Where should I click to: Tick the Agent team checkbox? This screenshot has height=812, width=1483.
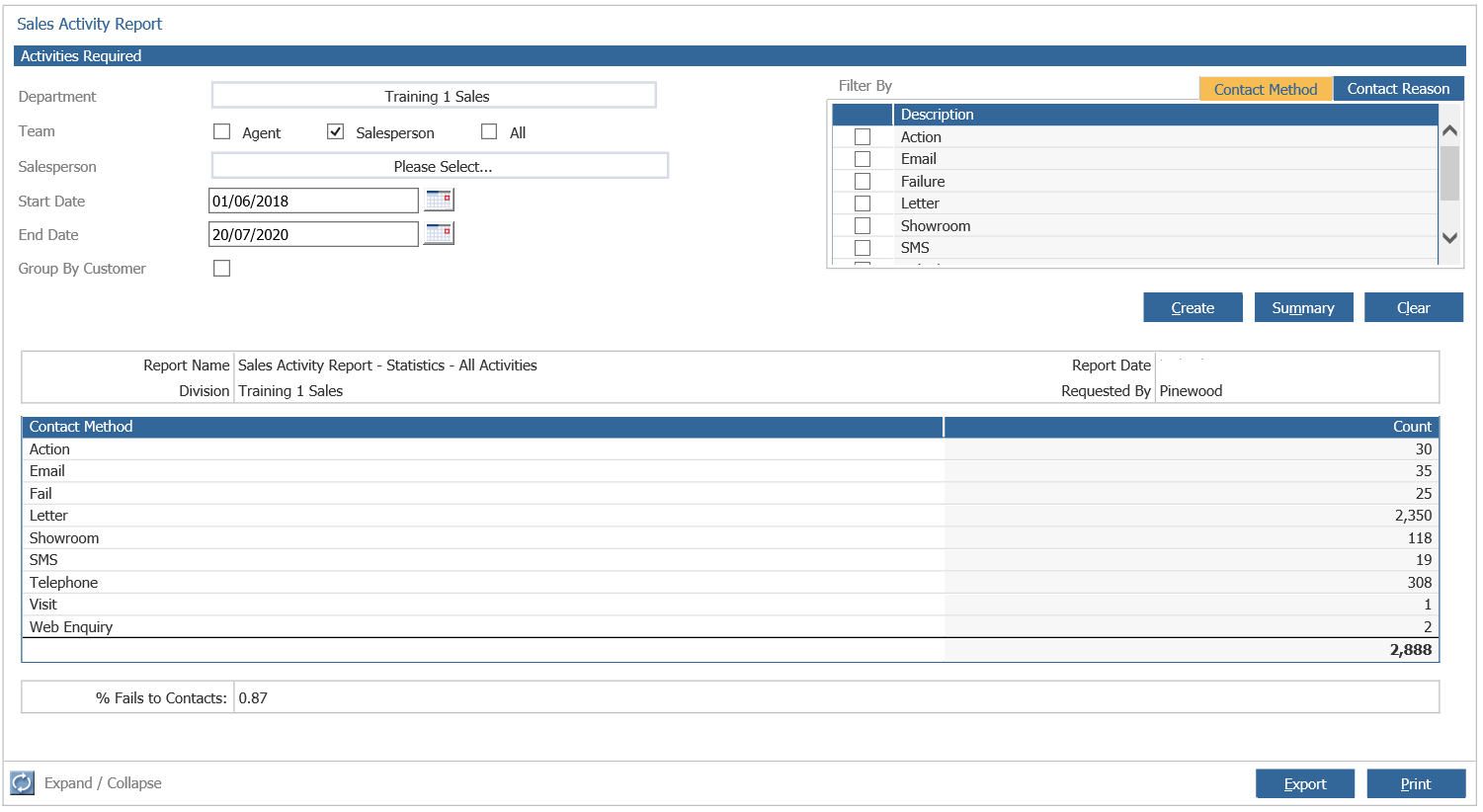pyautogui.click(x=222, y=131)
